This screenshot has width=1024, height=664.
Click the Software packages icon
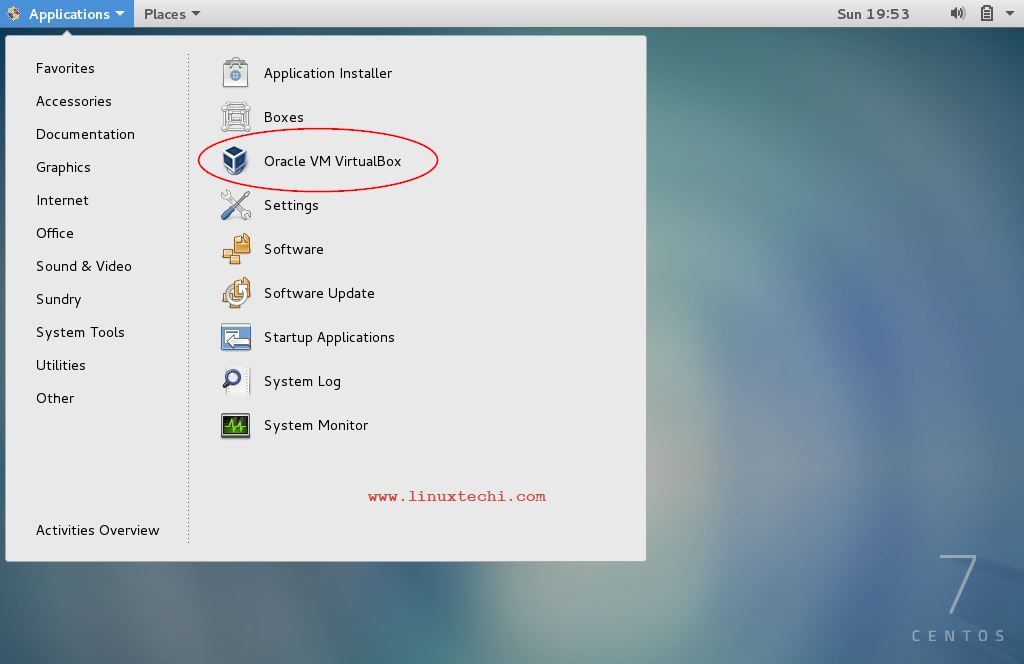click(x=236, y=249)
